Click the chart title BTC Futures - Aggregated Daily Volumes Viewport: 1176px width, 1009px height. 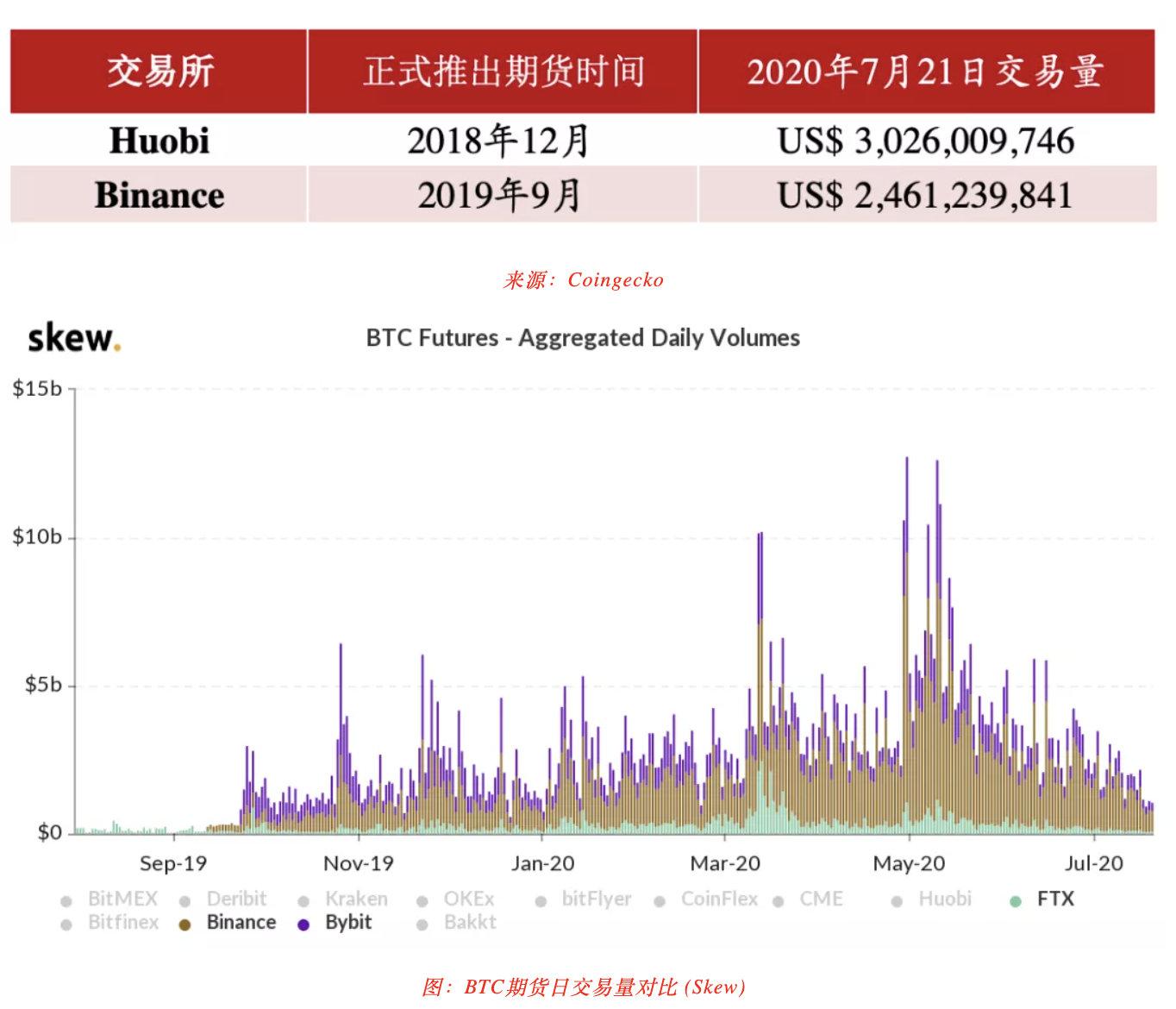(583, 338)
